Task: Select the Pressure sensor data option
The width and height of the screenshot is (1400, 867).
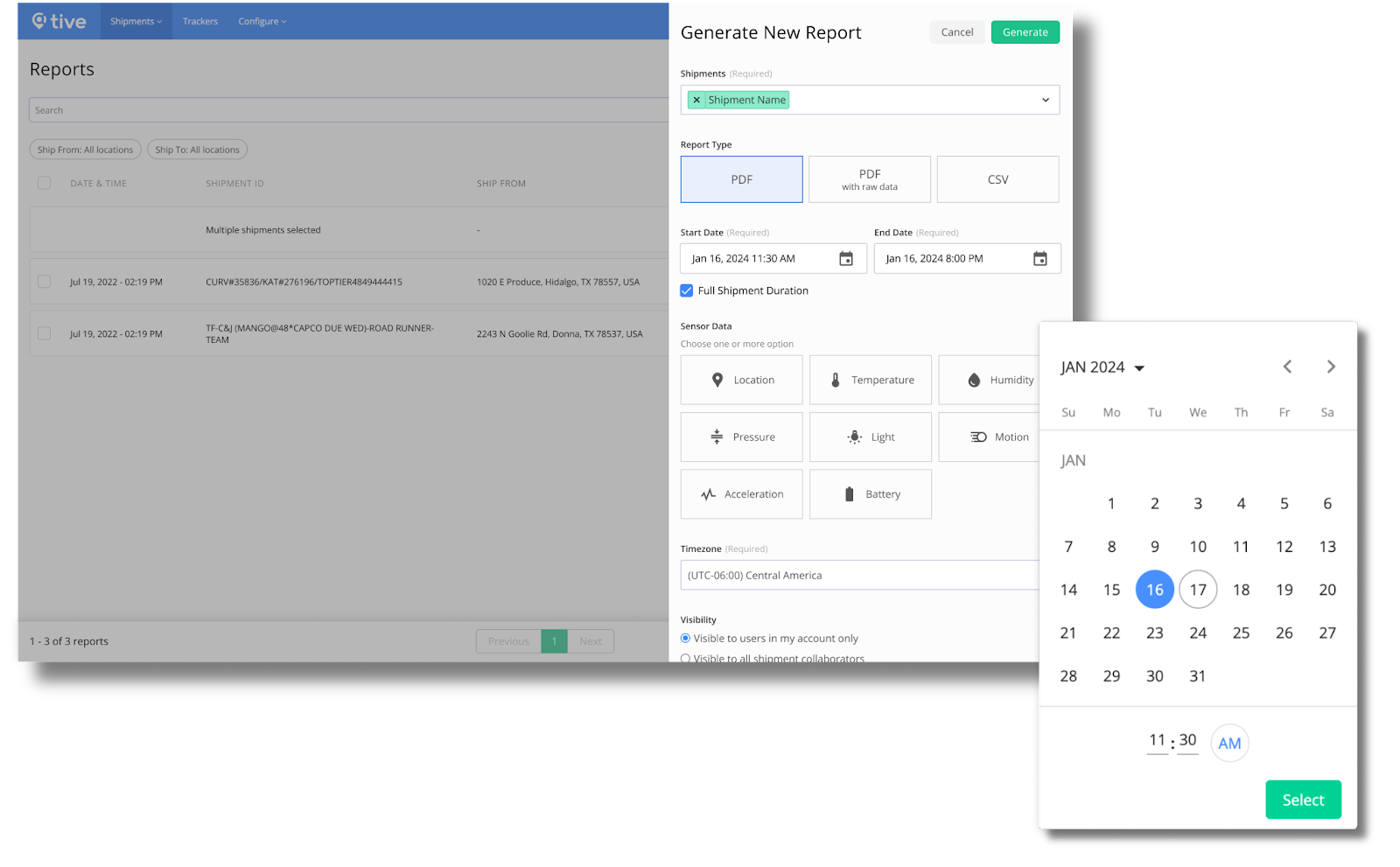Action: coord(741,437)
